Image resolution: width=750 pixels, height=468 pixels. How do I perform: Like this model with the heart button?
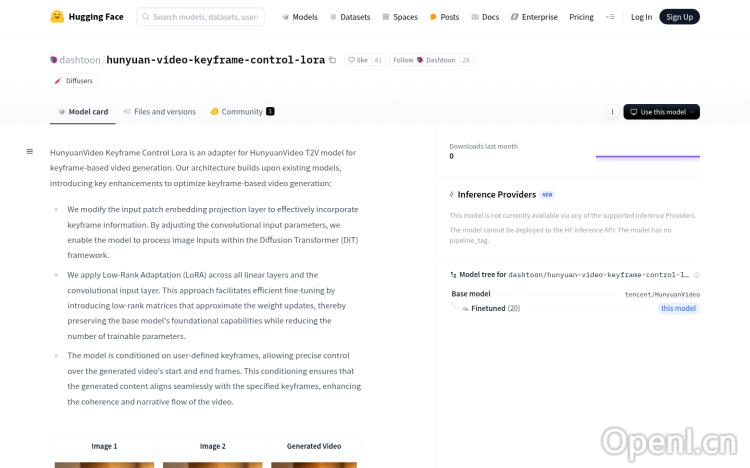(x=358, y=60)
